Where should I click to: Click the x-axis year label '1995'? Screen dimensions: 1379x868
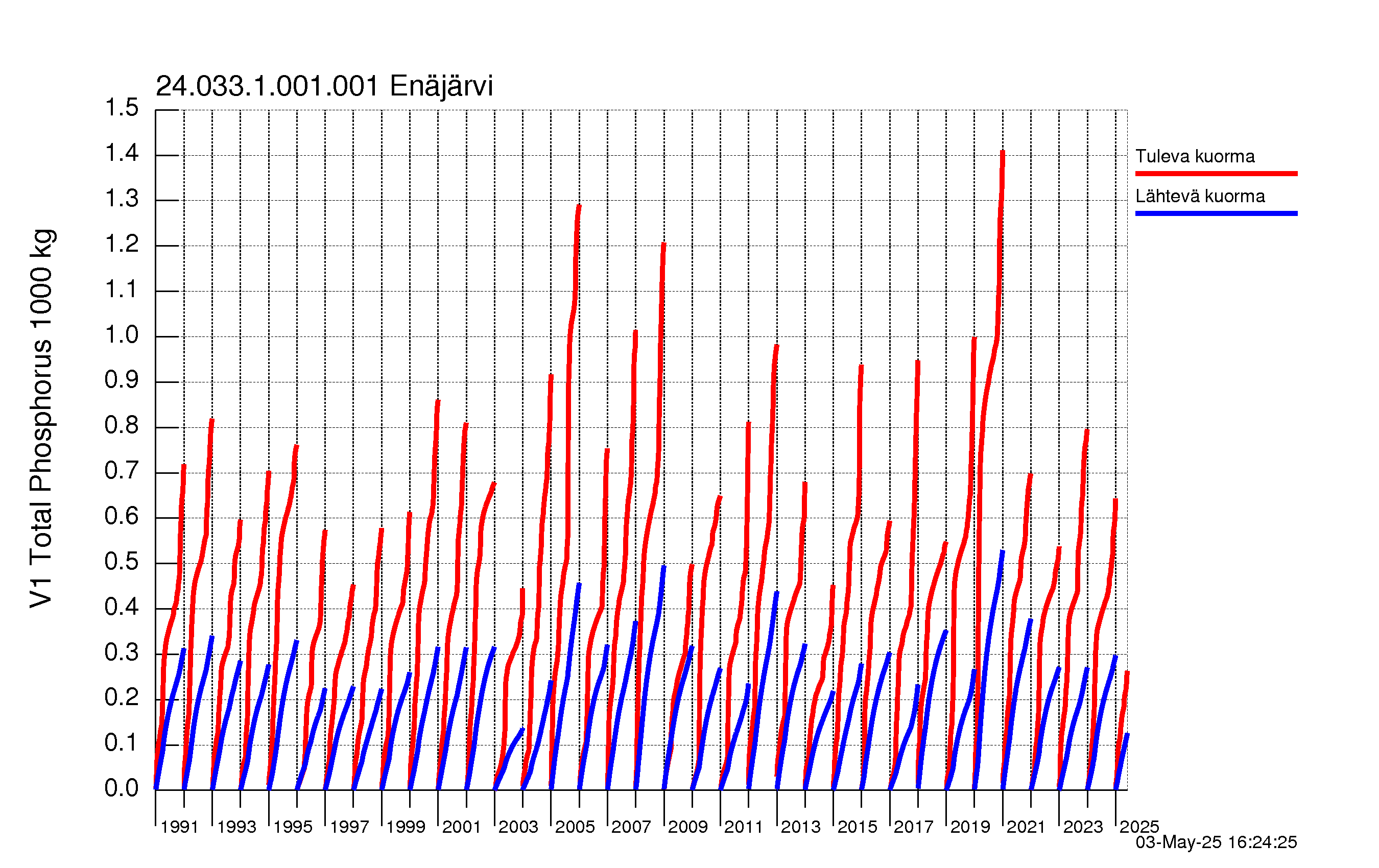tap(293, 827)
